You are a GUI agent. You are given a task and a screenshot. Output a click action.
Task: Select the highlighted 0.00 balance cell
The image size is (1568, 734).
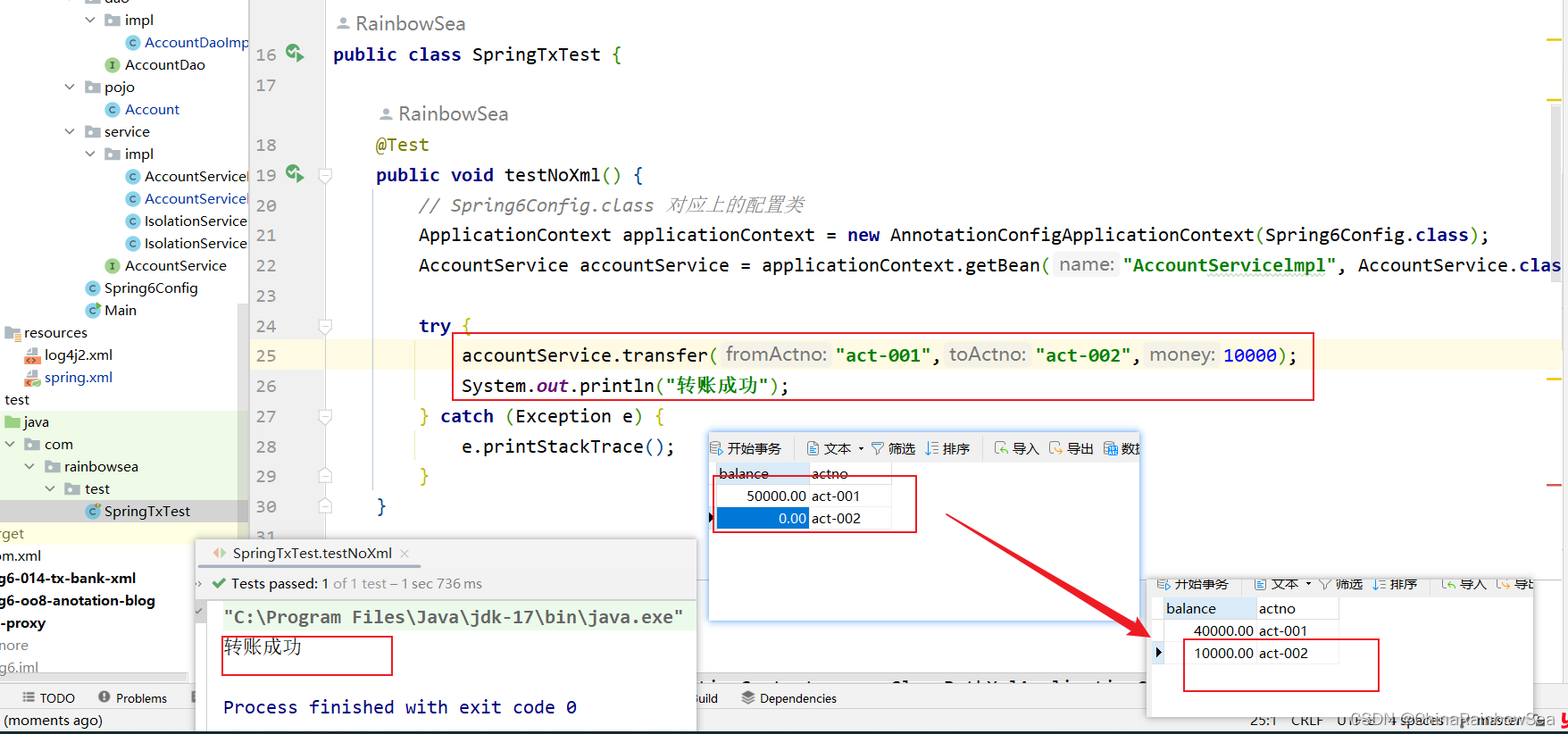(x=762, y=518)
